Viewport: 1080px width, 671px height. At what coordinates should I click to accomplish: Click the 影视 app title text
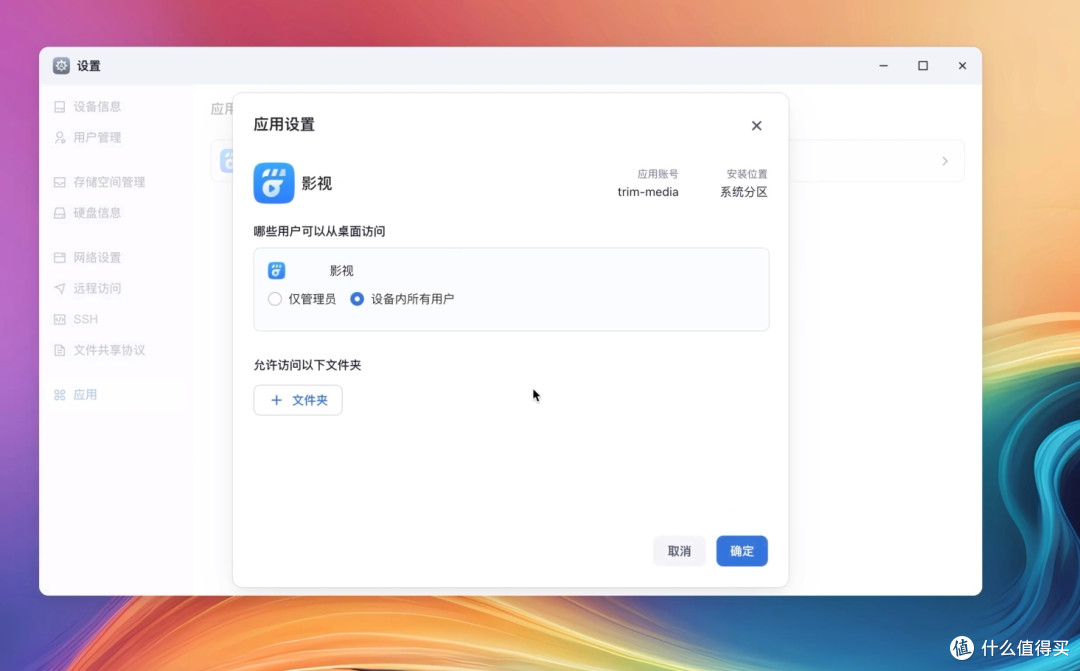(x=317, y=183)
